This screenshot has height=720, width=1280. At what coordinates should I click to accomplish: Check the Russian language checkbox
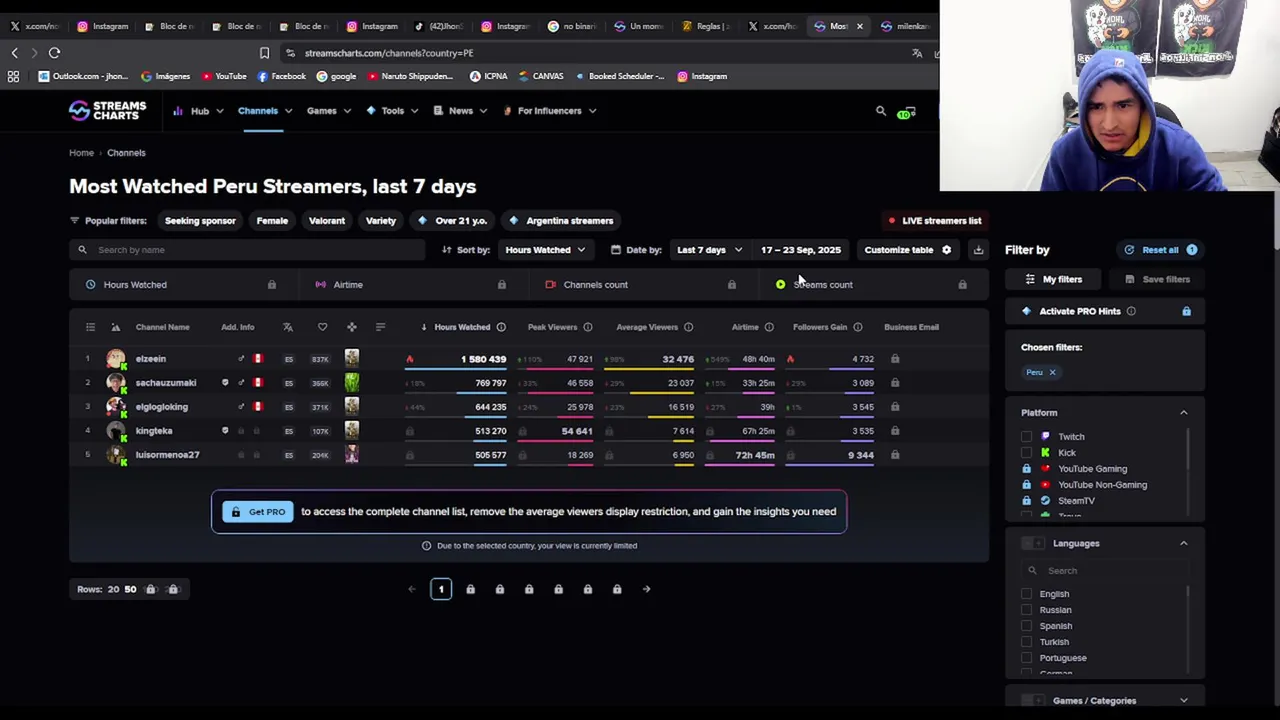point(1026,610)
